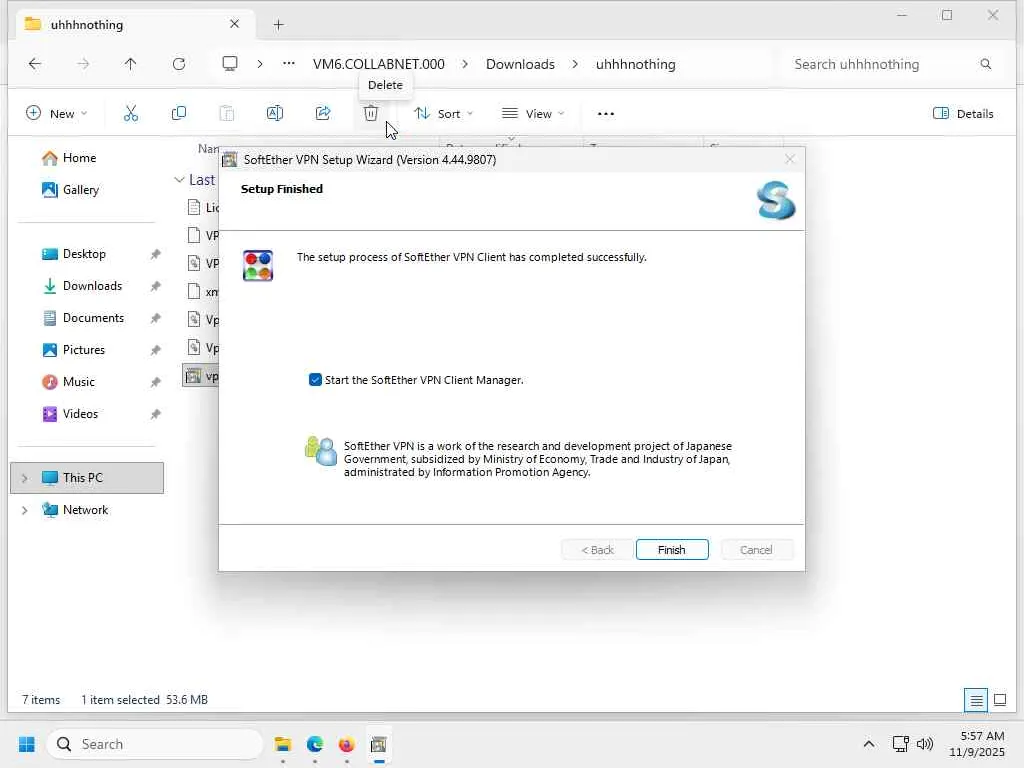Click the uhhhnothing breadcrumb

[635, 64]
